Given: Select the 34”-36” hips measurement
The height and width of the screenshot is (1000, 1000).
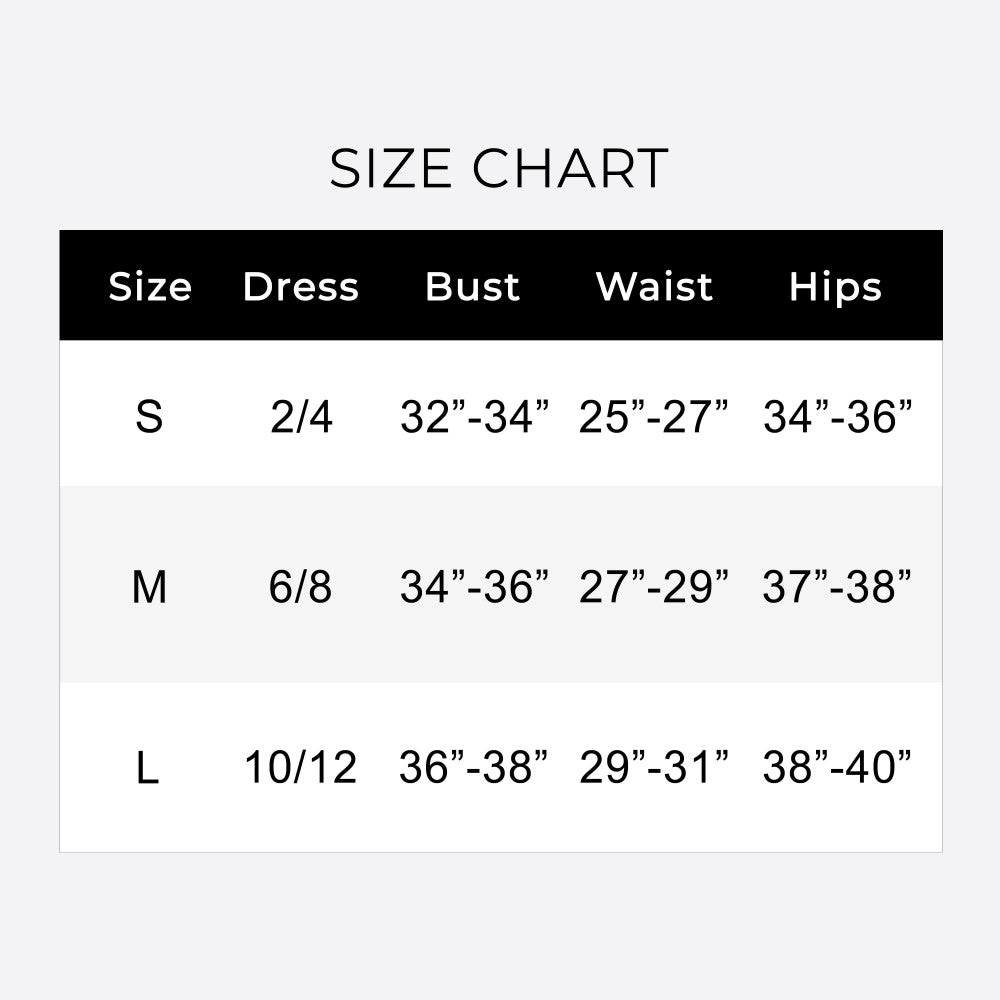Looking at the screenshot, I should click(838, 417).
